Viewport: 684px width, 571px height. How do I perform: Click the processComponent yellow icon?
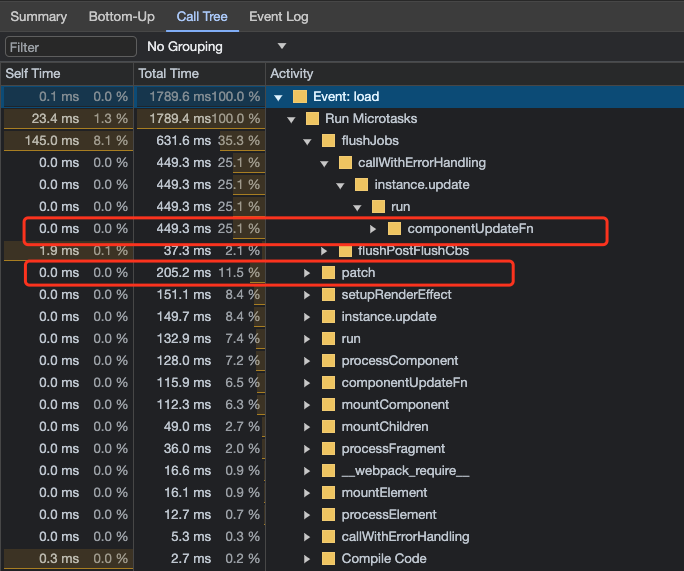pyautogui.click(x=328, y=360)
